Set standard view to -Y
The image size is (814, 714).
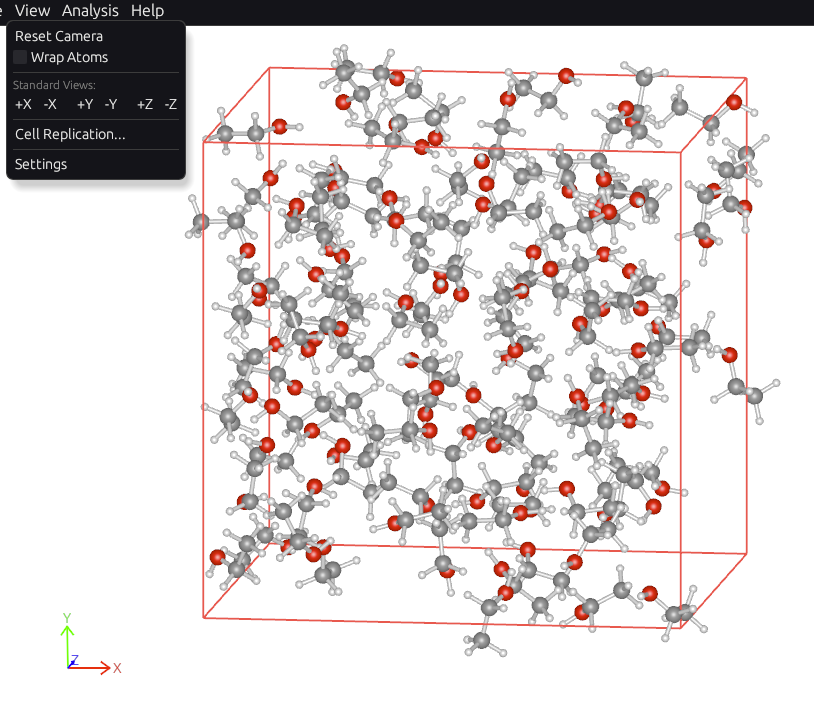coord(111,104)
